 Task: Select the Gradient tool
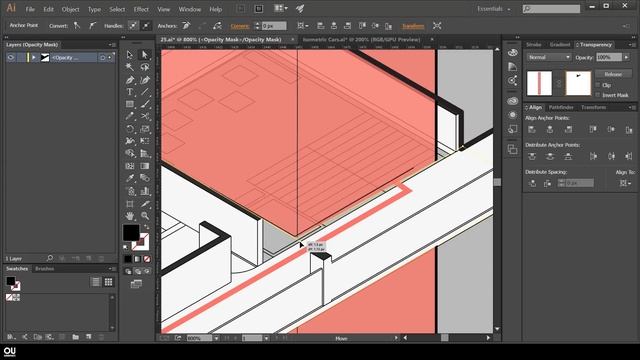point(144,166)
